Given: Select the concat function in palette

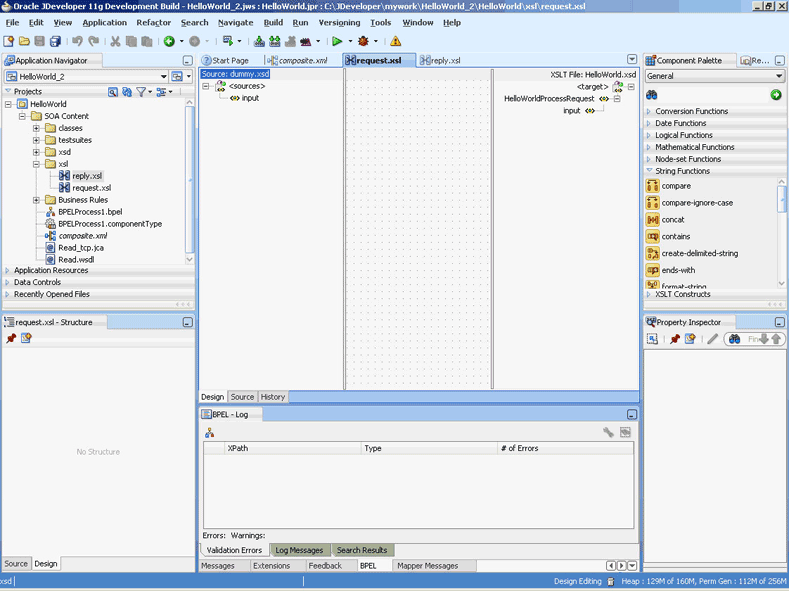Looking at the screenshot, I should coord(672,220).
